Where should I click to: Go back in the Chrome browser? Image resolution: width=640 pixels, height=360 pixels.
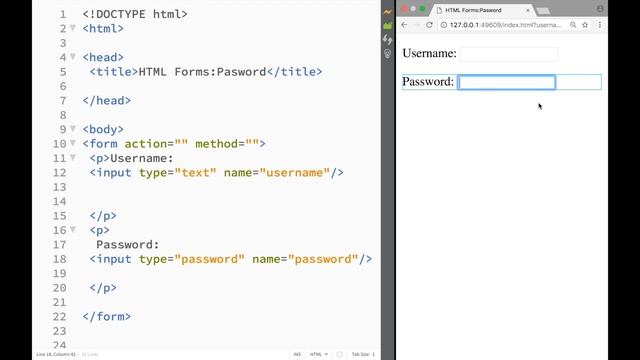click(x=404, y=25)
